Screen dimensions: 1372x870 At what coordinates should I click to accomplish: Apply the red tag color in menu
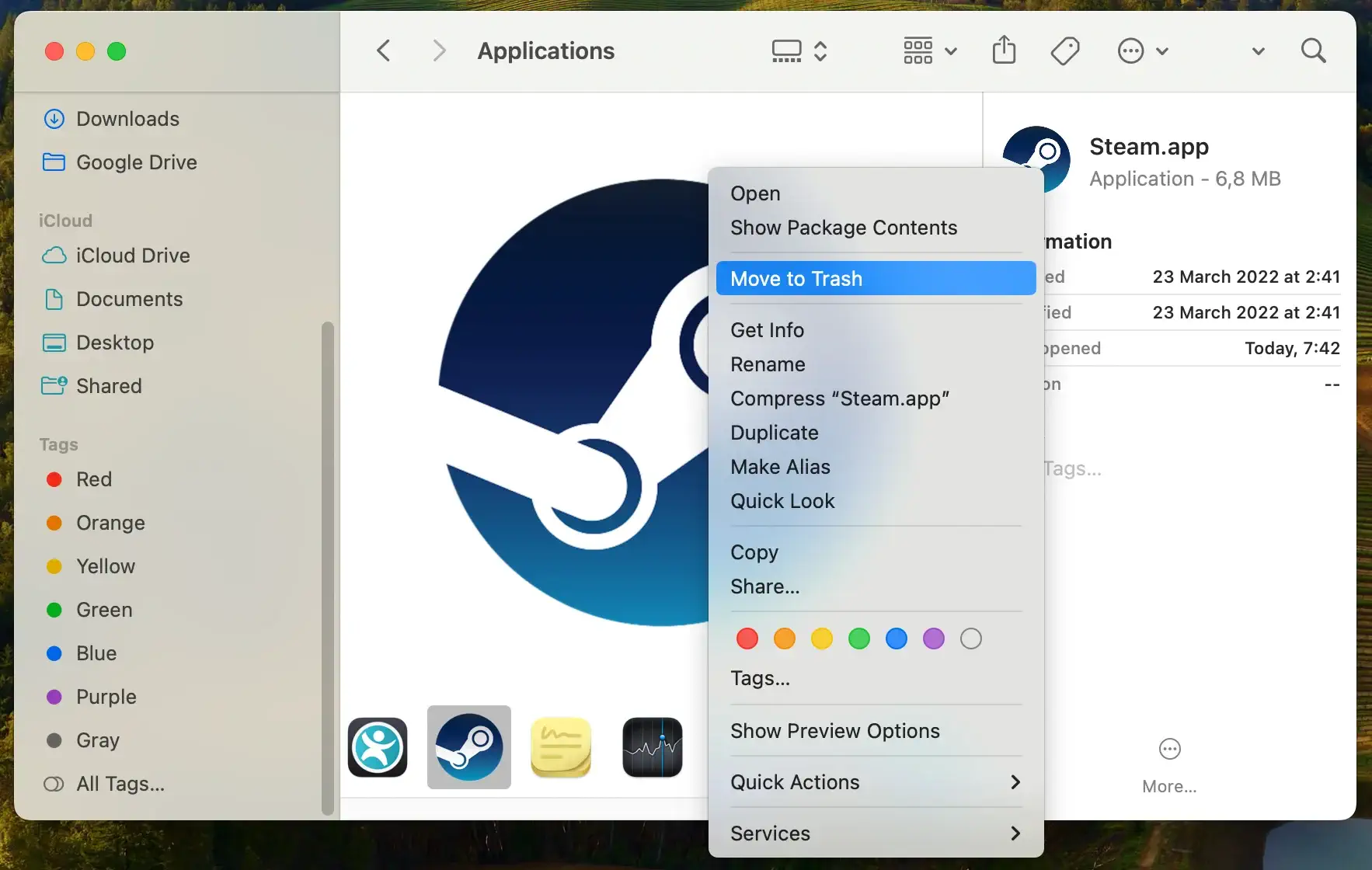tap(747, 639)
